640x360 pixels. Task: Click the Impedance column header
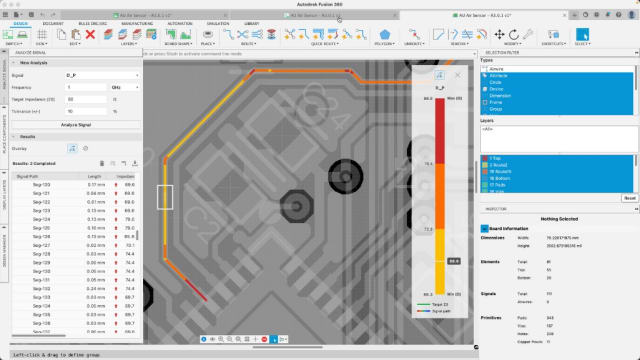pos(125,176)
